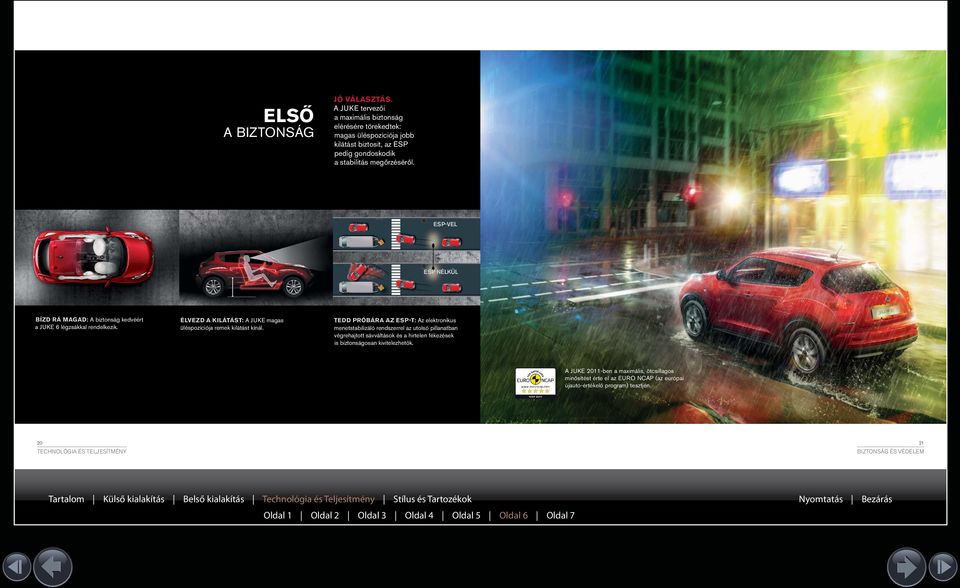Click the side-view driver visibility image
Viewport: 960px width, 588px height.
[255, 257]
